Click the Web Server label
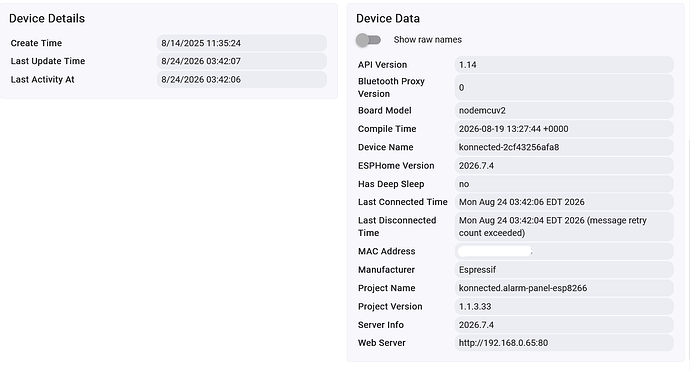Image resolution: width=690 pixels, height=370 pixels. click(x=382, y=343)
